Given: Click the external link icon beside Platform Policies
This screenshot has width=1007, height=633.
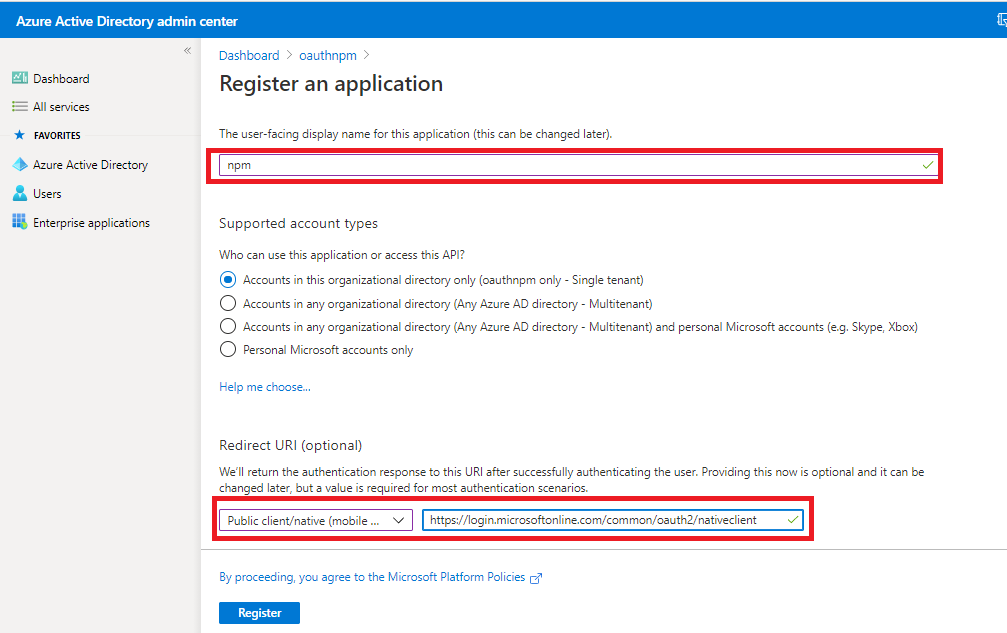Looking at the screenshot, I should click(536, 578).
